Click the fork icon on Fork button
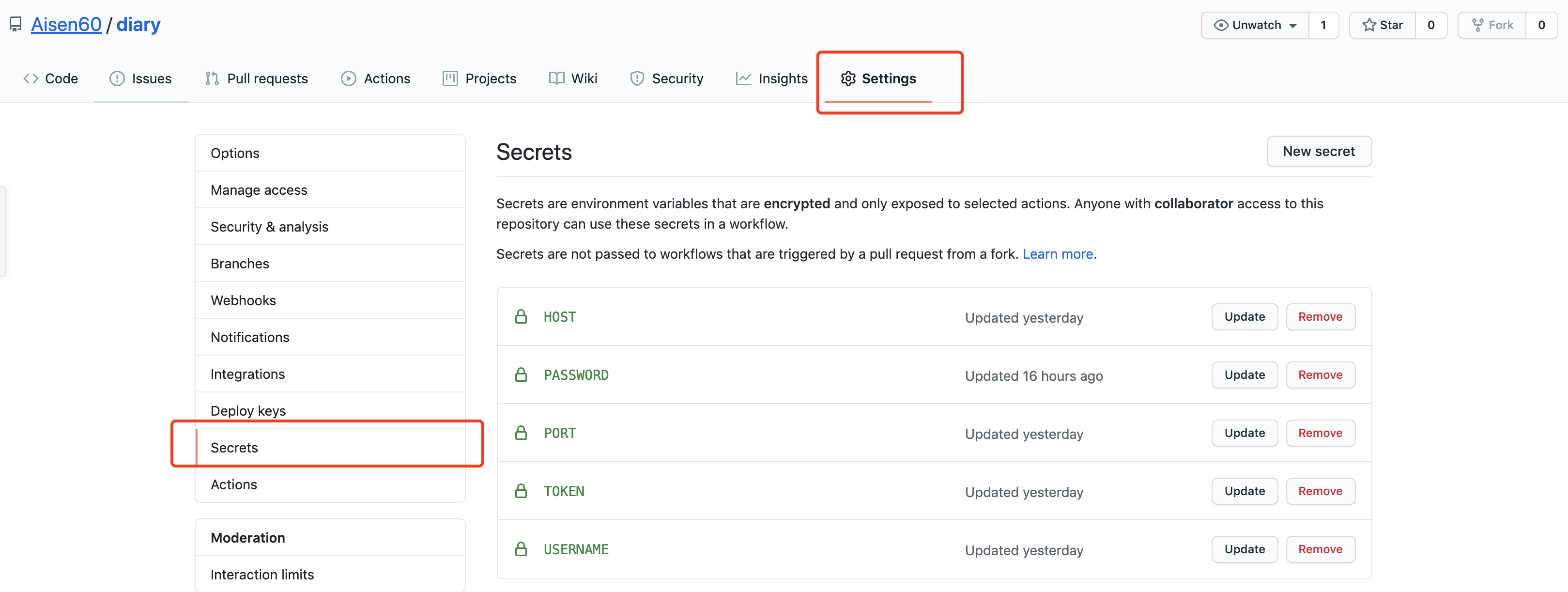Screen dimensions: 1568x592 pos(1477,25)
